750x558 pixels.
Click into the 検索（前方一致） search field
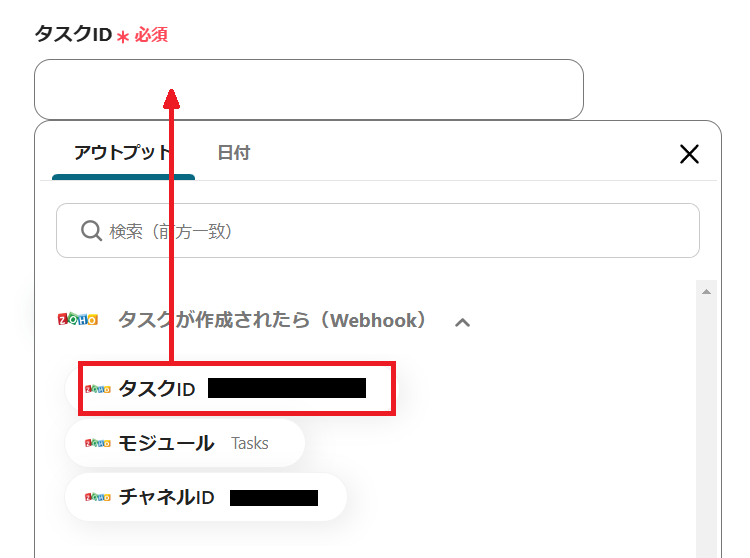coord(390,231)
